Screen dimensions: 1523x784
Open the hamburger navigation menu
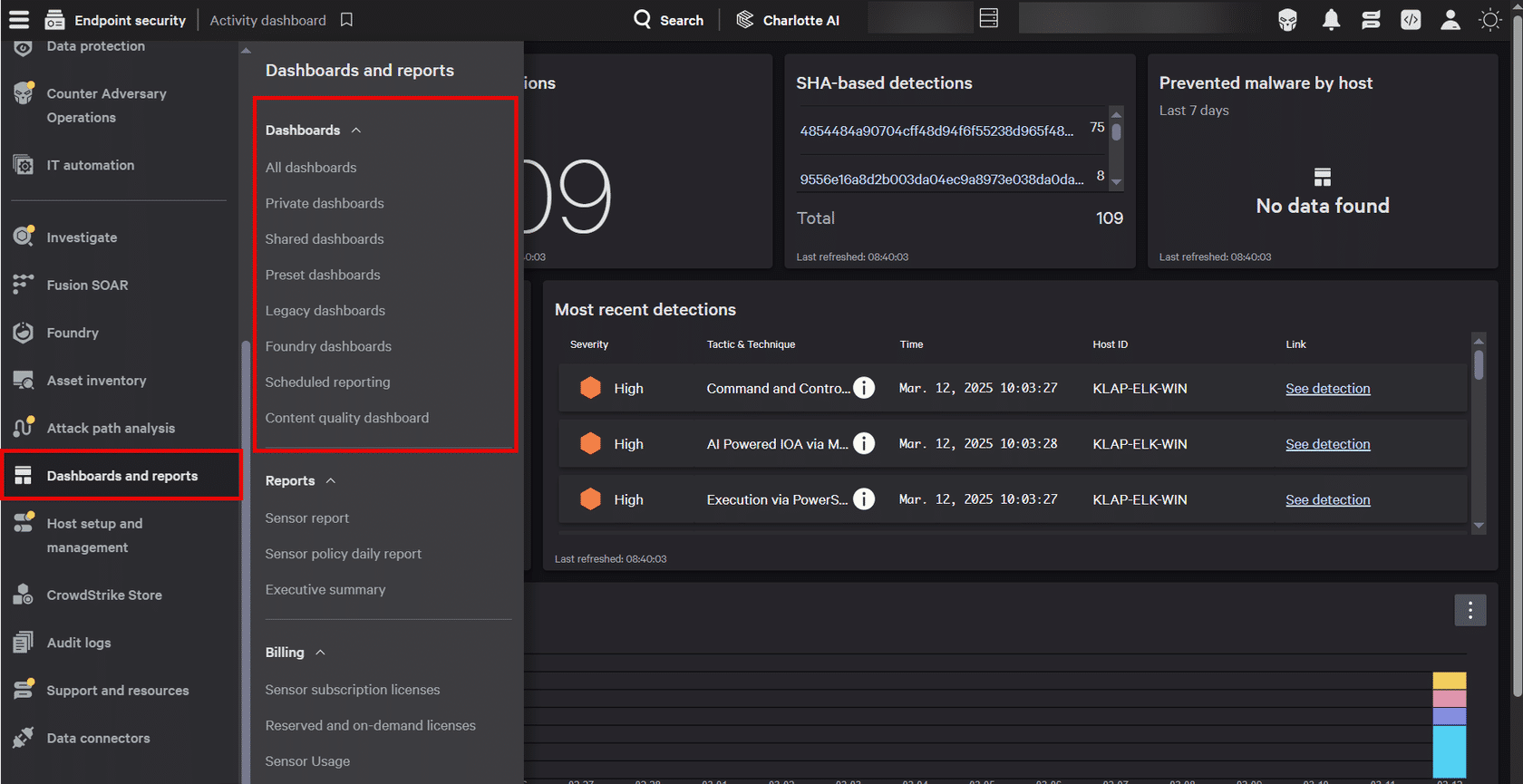(19, 19)
